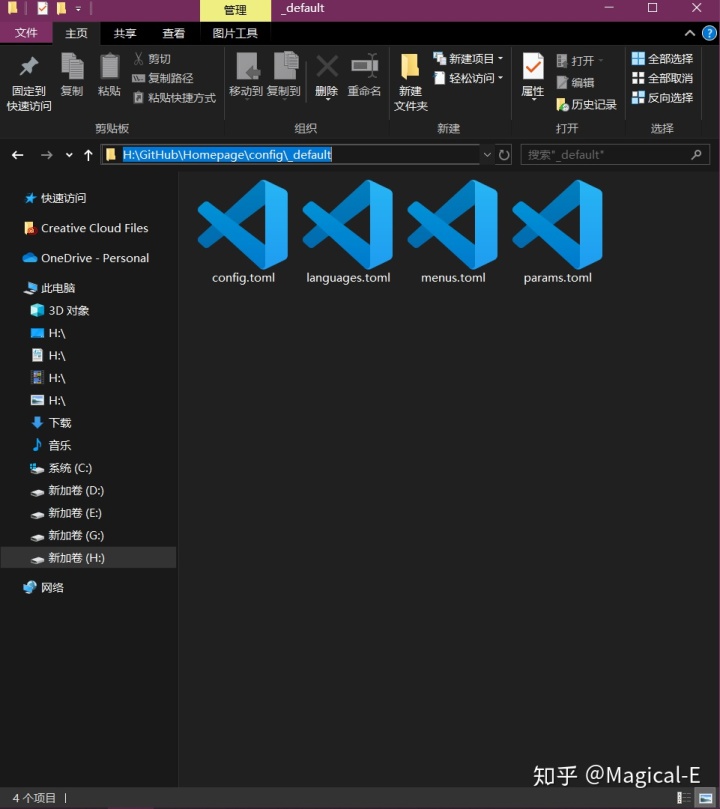The width and height of the screenshot is (720, 809).
Task: Pin the folder to Quick access
Action: tap(29, 83)
